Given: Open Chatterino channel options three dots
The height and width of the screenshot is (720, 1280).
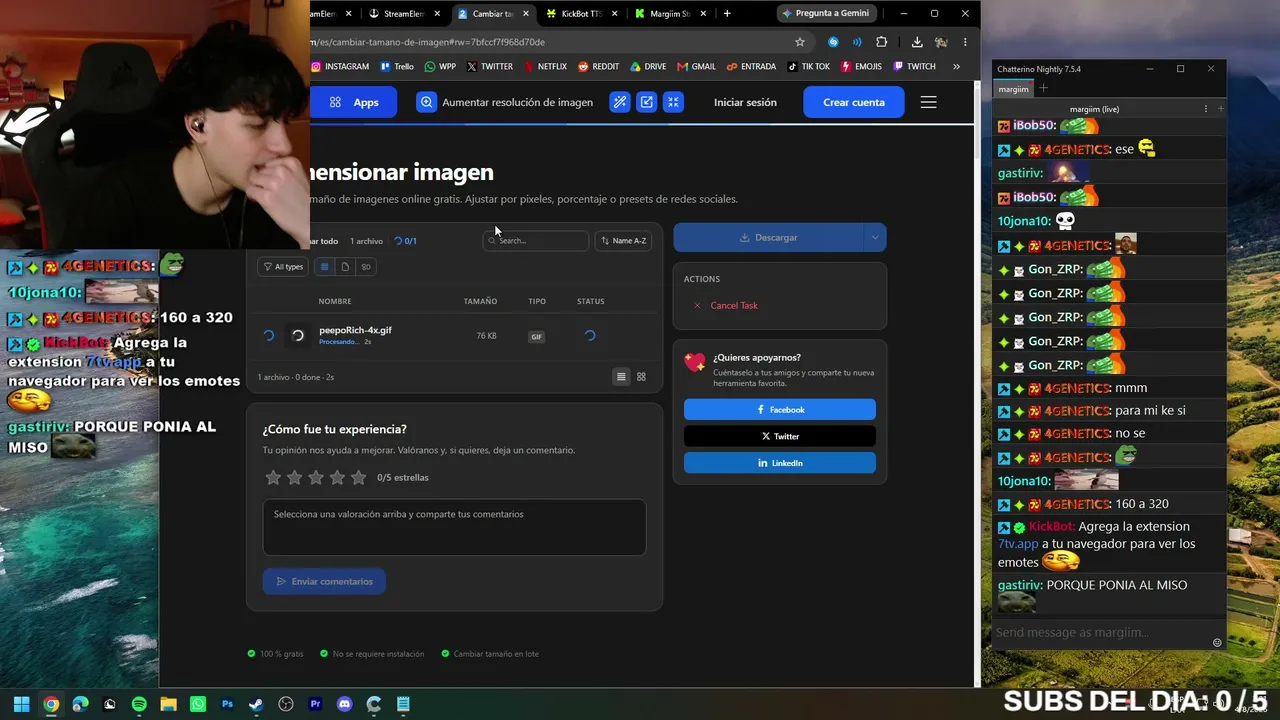Looking at the screenshot, I should [1206, 108].
